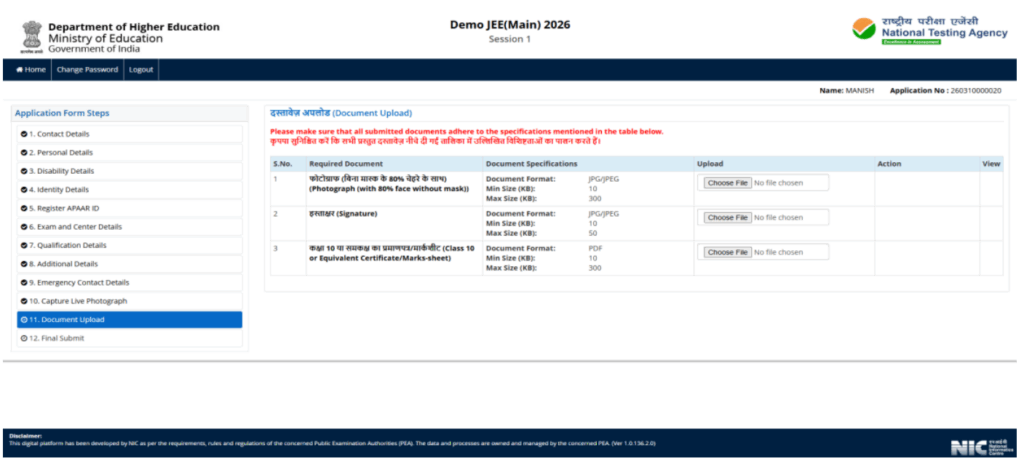Open step 1. Contact Details

pyautogui.click(x=129, y=134)
